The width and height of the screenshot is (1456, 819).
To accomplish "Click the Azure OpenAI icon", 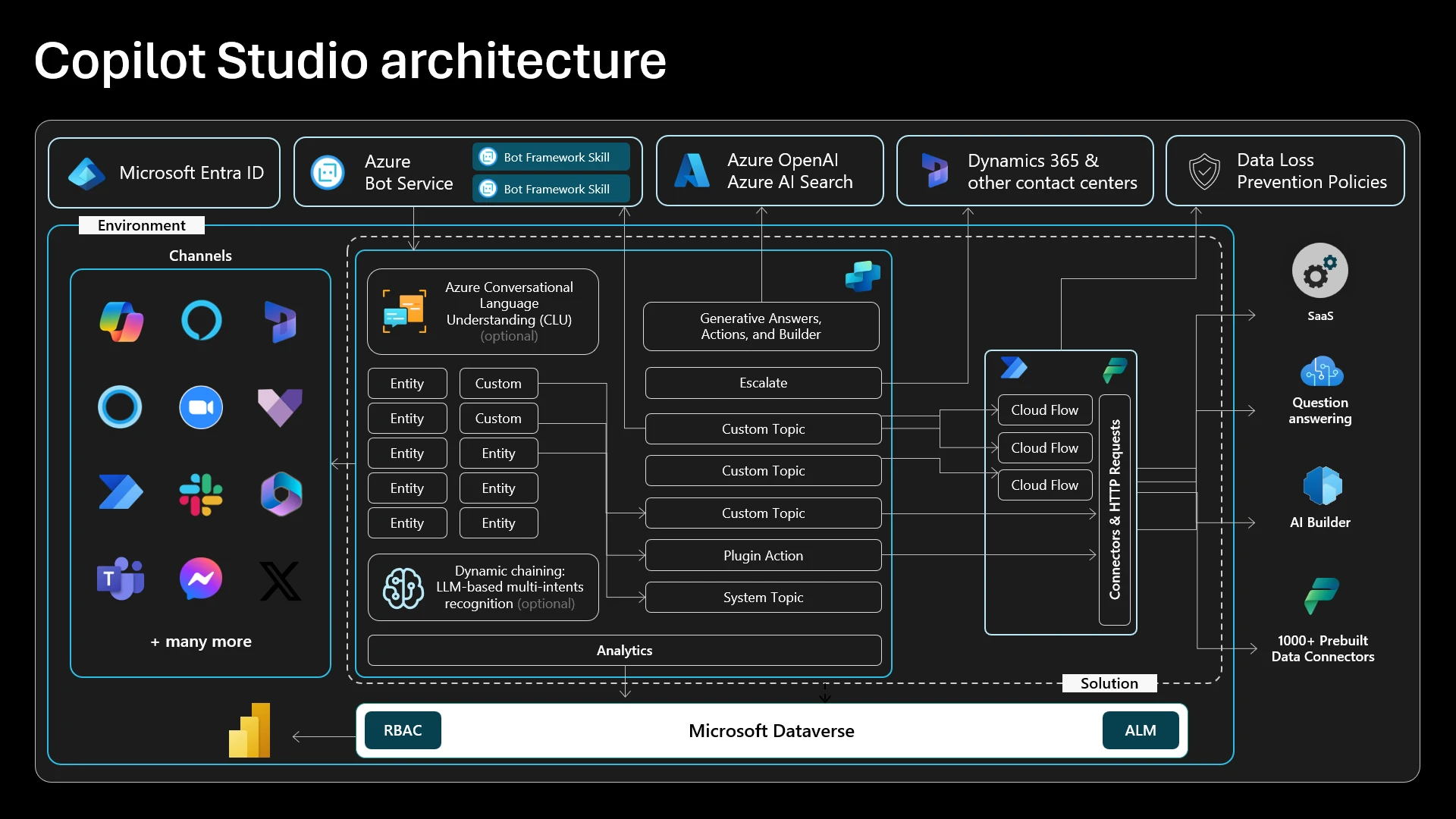I will point(691,171).
